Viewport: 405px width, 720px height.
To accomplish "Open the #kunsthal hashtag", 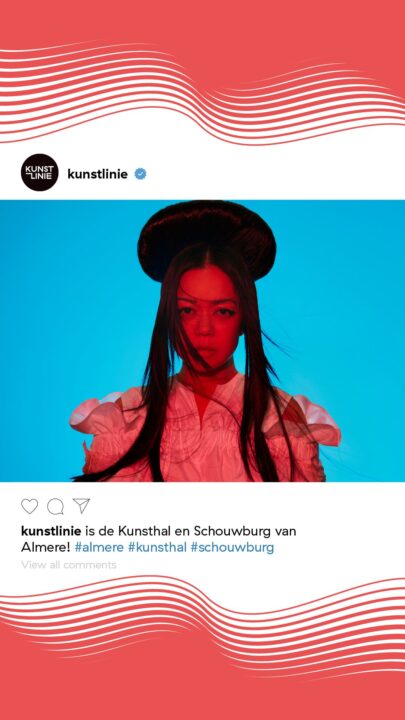I will click(x=157, y=547).
